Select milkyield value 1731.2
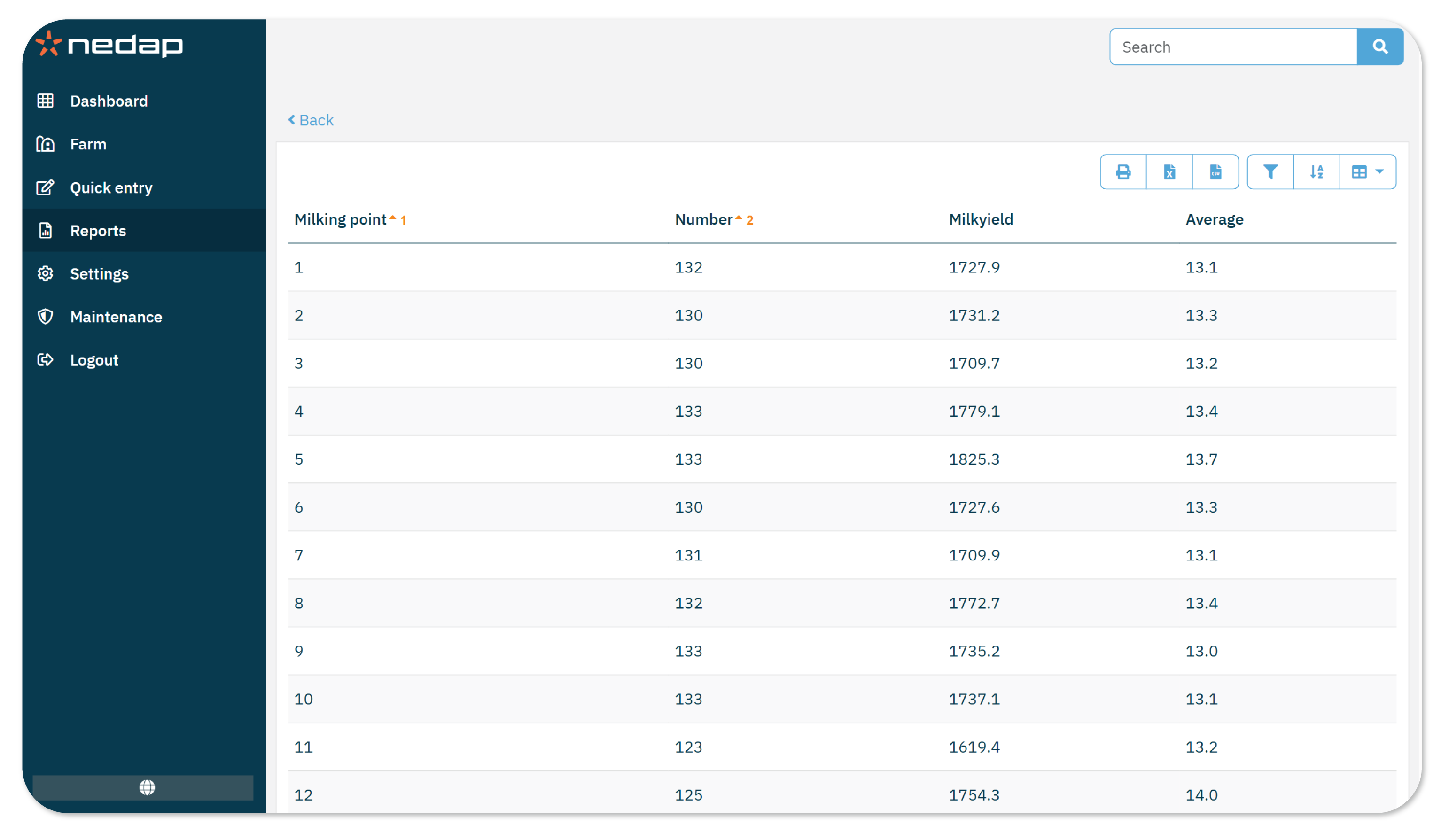 (974, 316)
